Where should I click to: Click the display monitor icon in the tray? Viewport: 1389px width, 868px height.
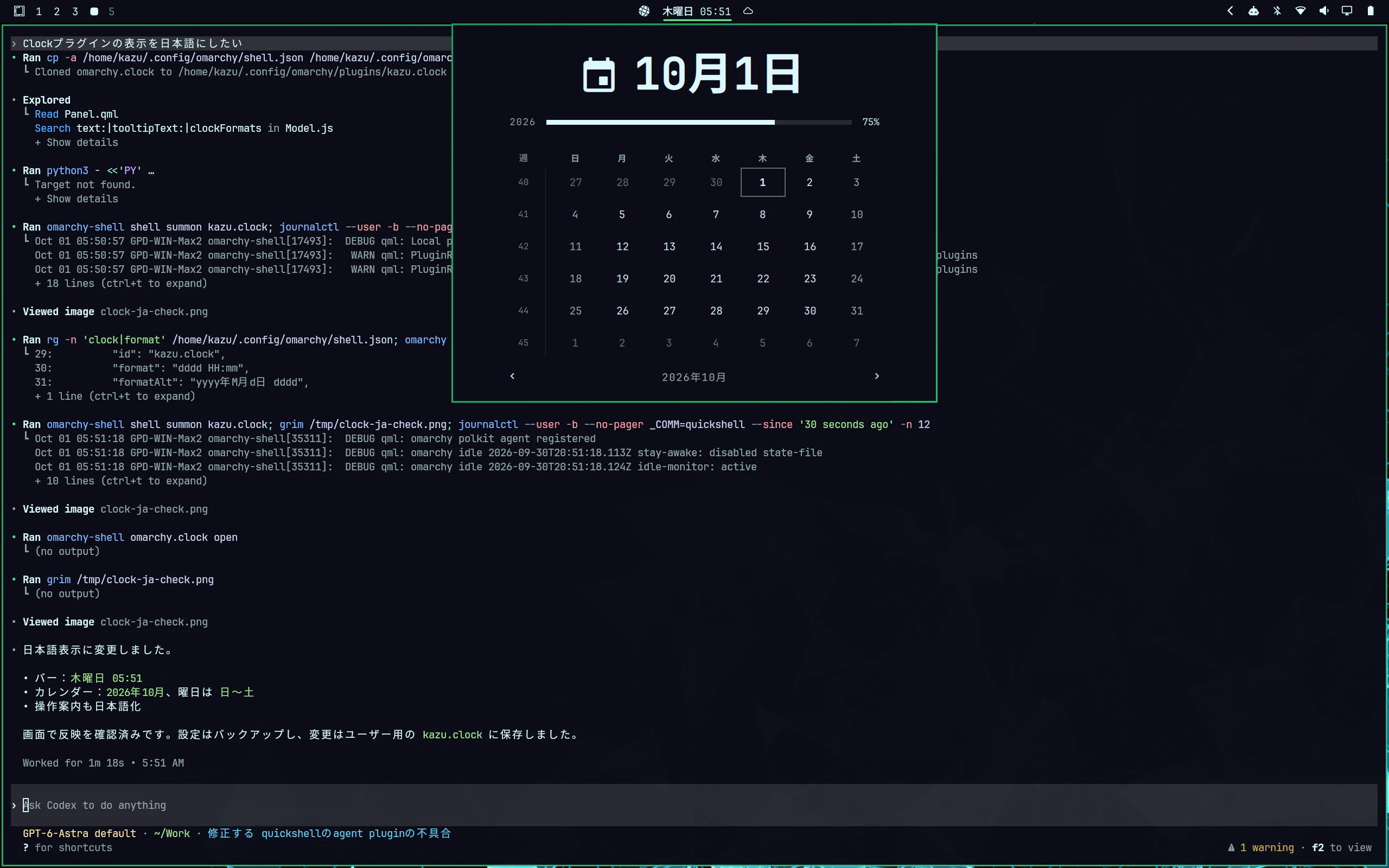(1347, 11)
